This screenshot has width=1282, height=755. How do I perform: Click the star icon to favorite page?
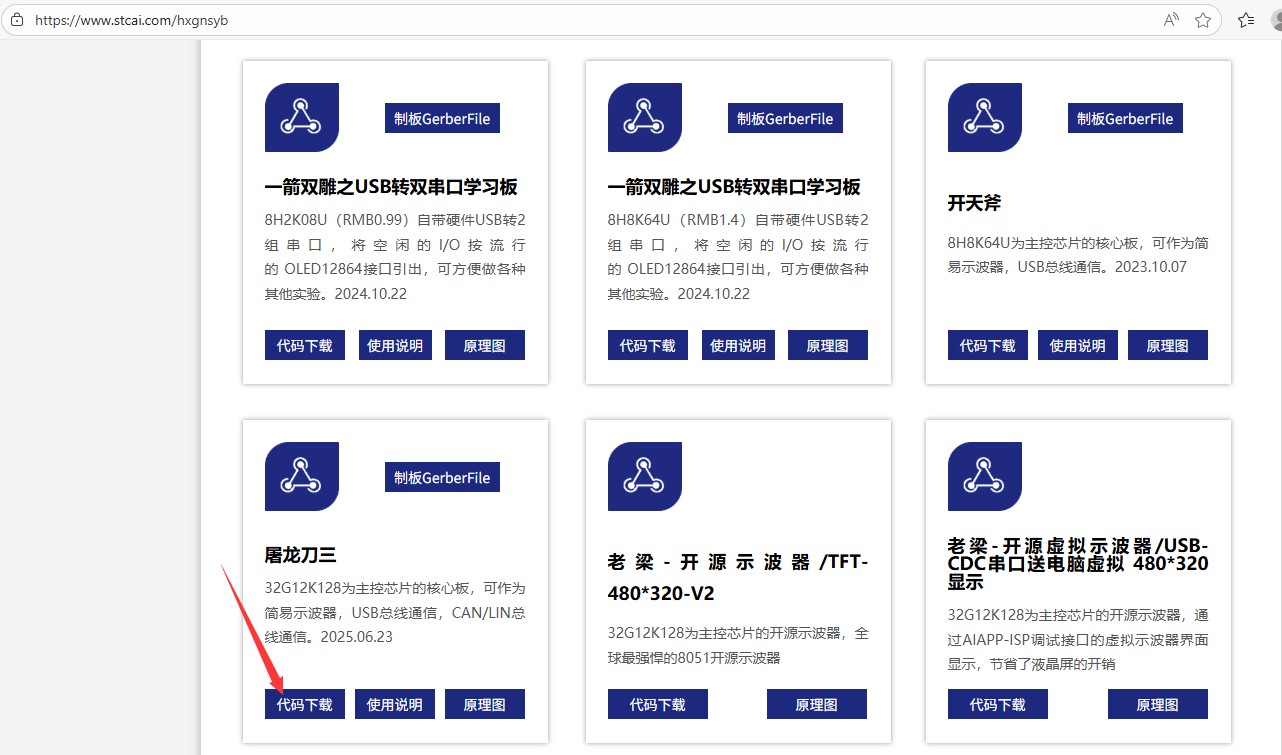(x=1203, y=20)
